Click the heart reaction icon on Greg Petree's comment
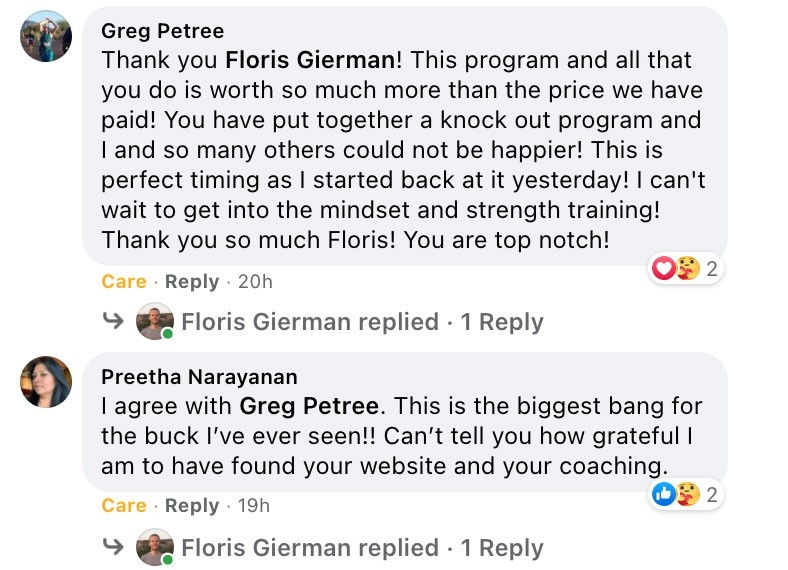 click(663, 269)
